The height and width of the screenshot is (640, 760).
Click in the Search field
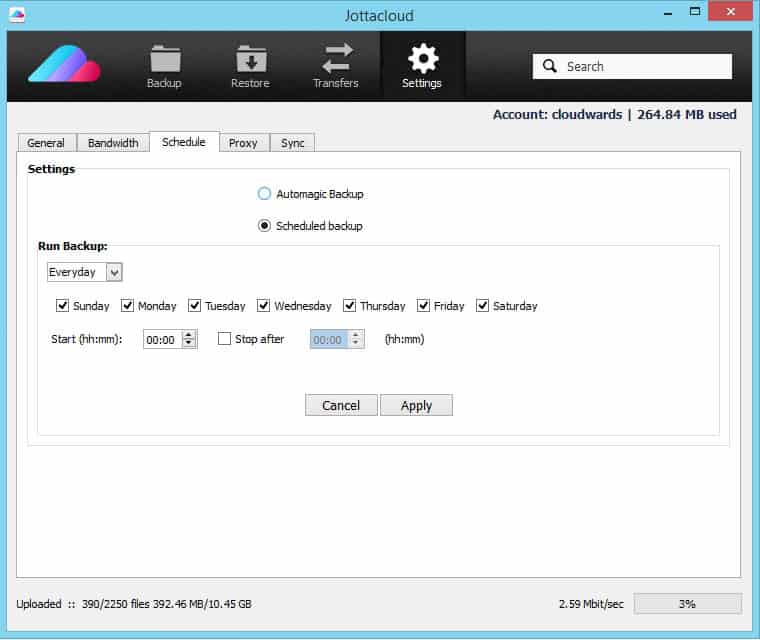[x=632, y=66]
